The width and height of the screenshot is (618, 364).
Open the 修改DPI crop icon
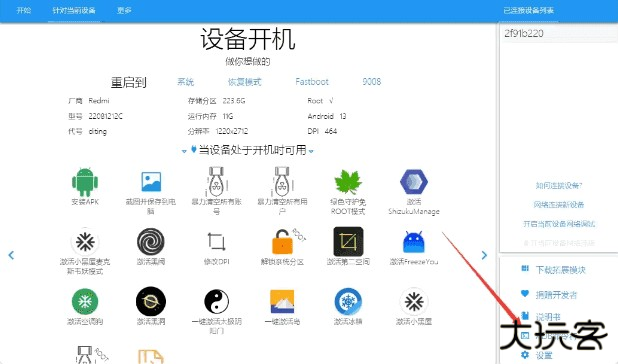point(216,241)
